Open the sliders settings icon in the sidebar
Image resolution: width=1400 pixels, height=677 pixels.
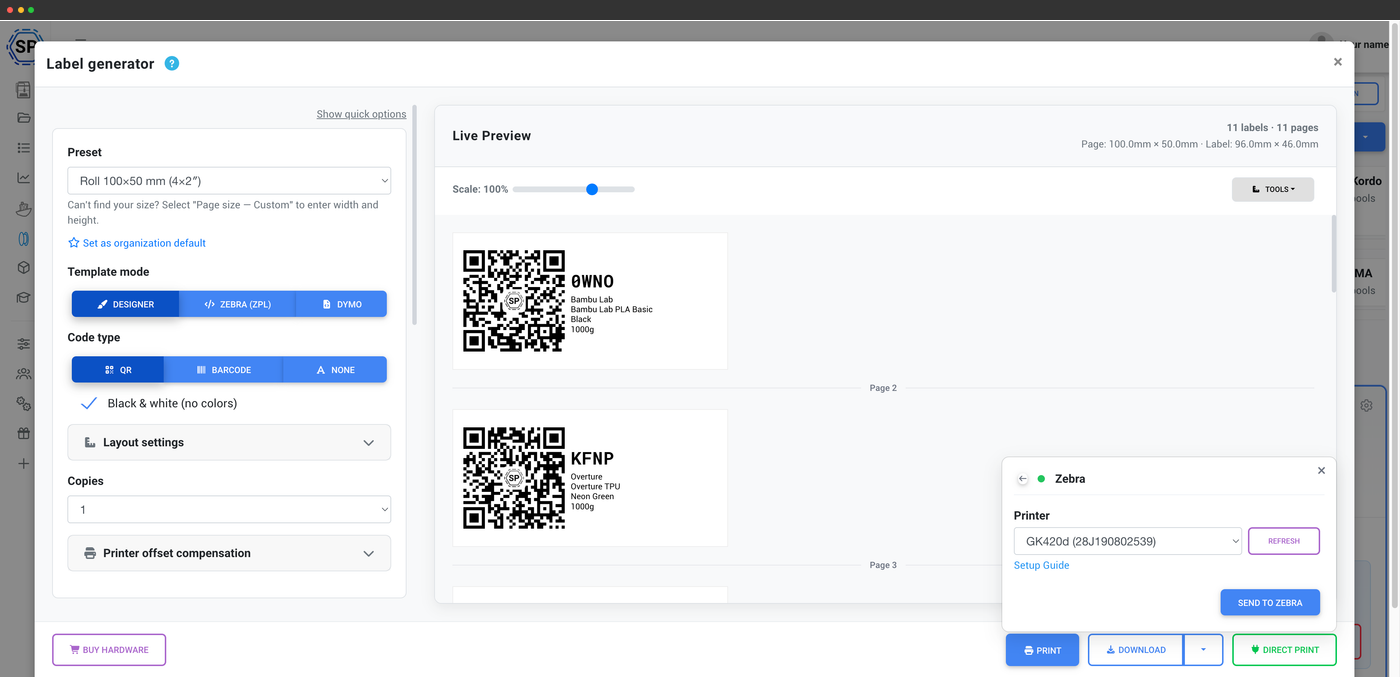coord(24,344)
